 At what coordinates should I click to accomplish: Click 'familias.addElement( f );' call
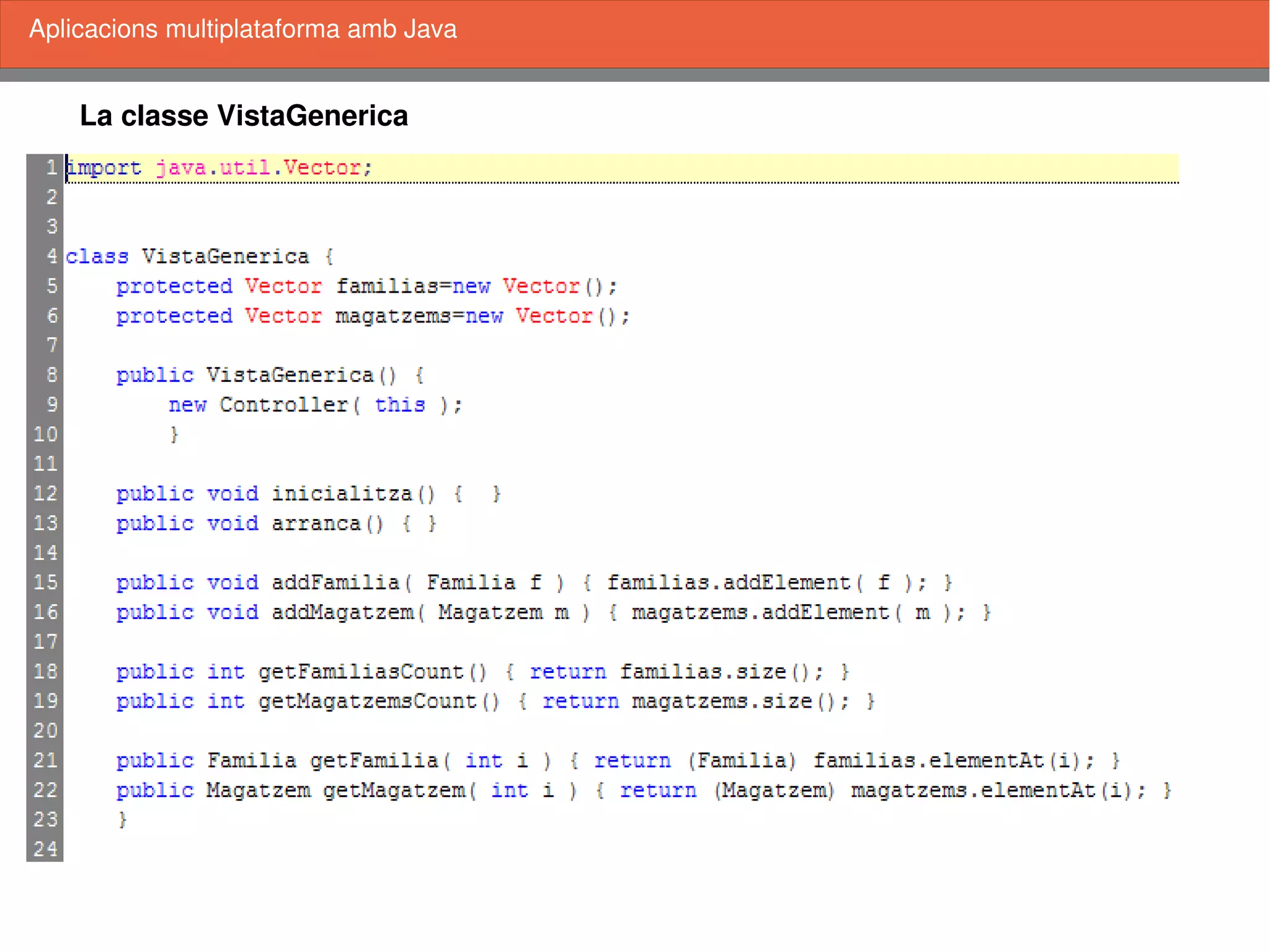767,583
